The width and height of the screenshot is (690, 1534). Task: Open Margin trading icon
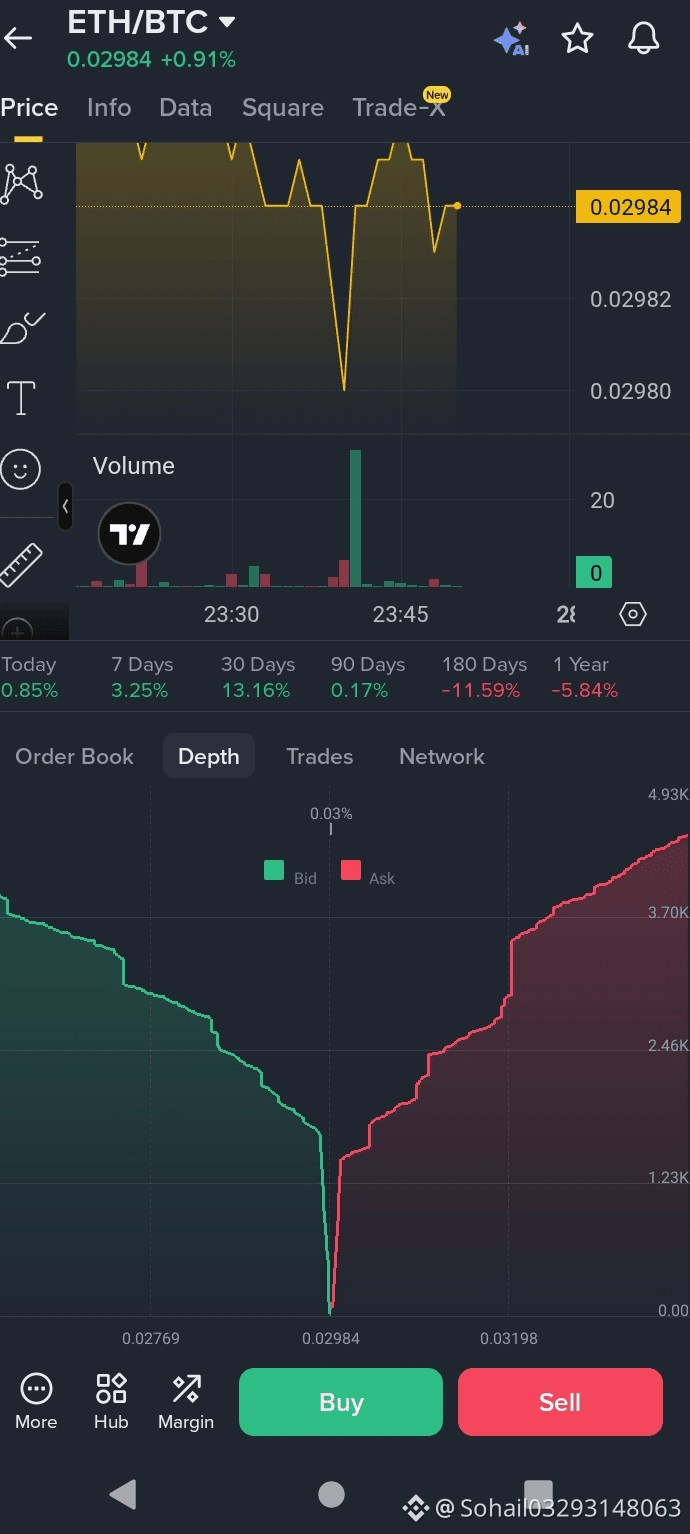pyautogui.click(x=186, y=1401)
